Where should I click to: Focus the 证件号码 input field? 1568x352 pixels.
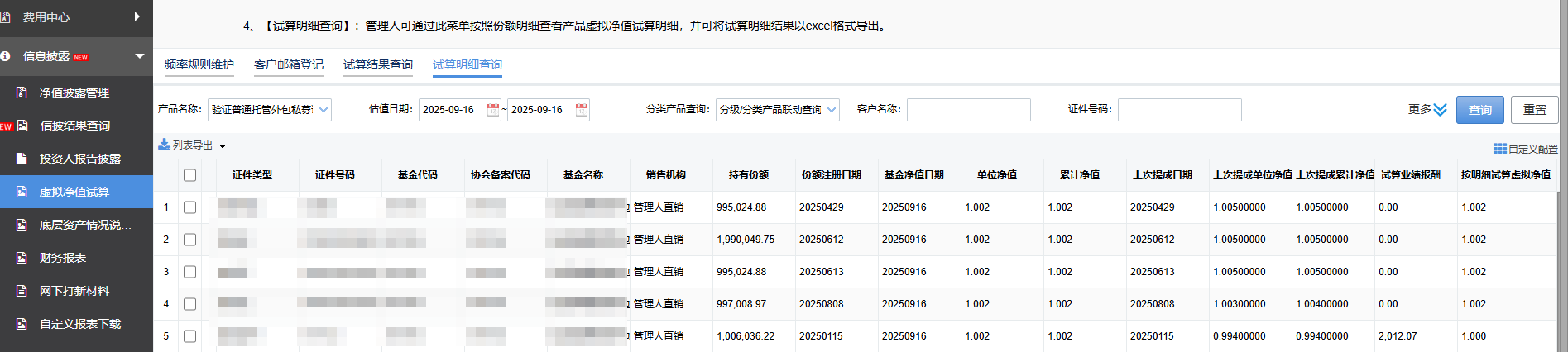coord(1180,109)
